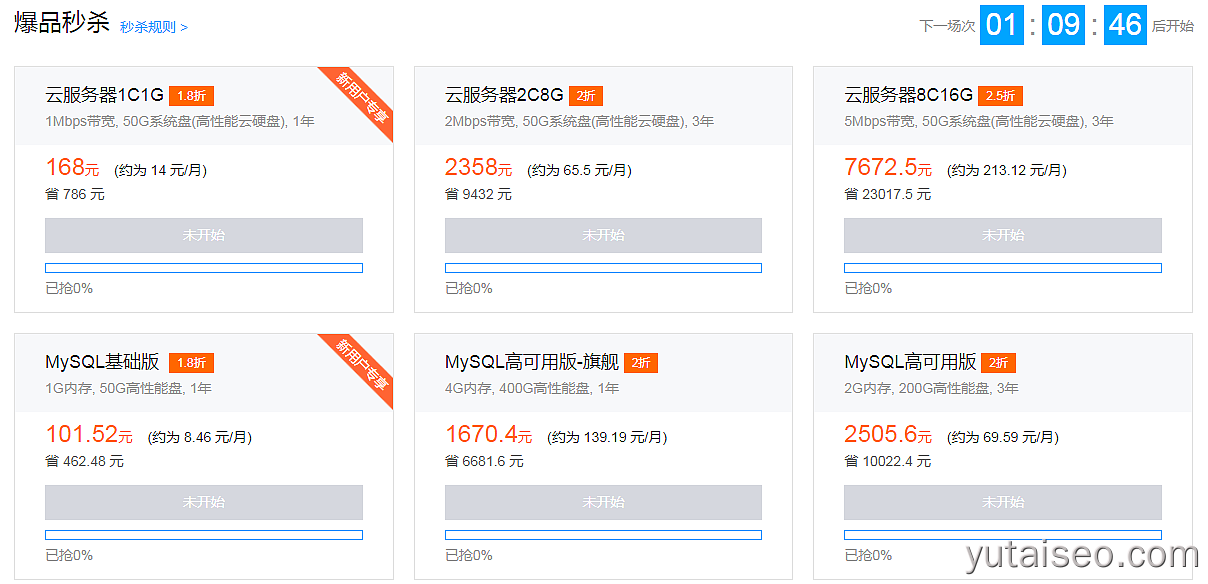Click 未开始 button for MySQL基础版
1208x584 pixels.
pyautogui.click(x=204, y=502)
